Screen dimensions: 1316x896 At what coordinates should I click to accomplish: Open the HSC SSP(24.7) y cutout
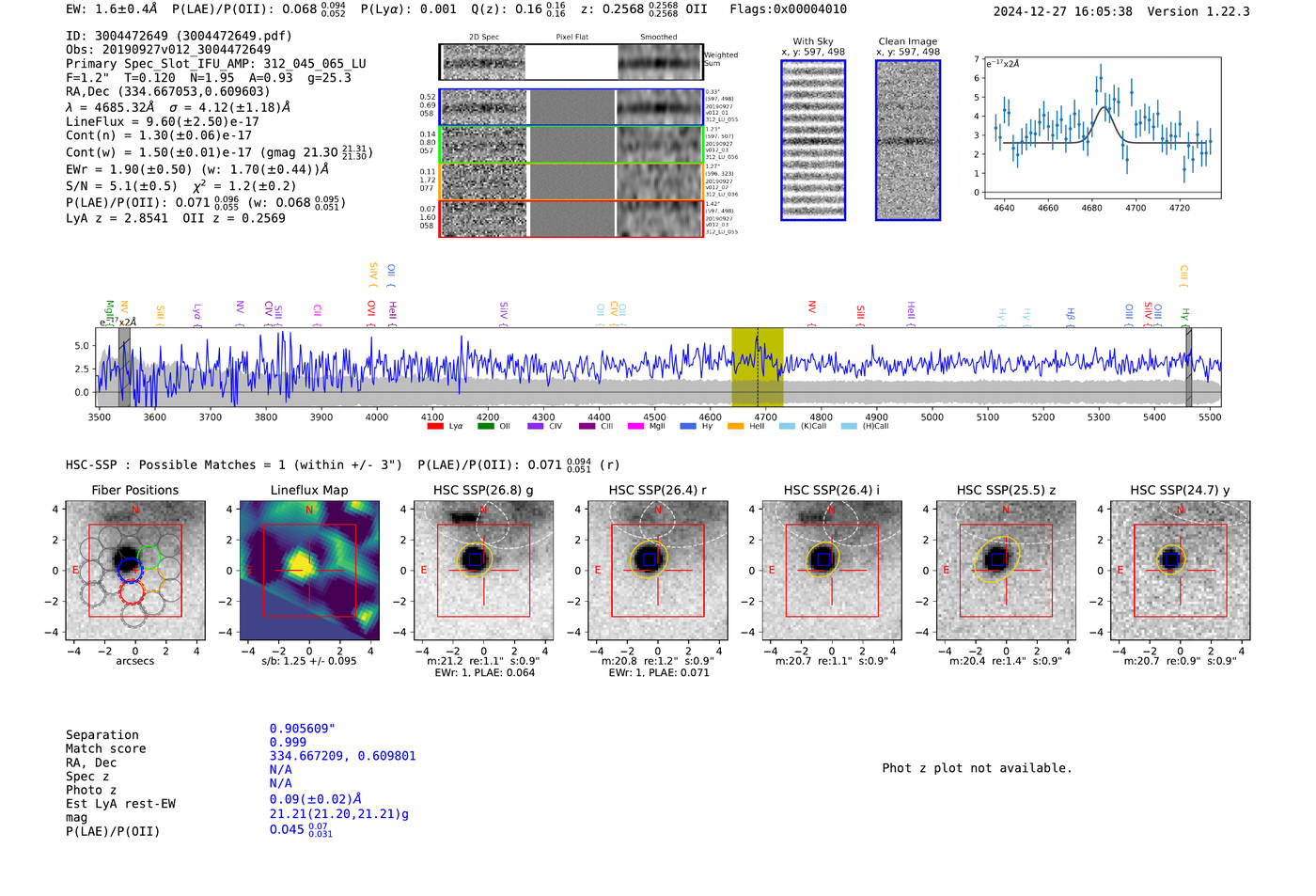(1181, 571)
